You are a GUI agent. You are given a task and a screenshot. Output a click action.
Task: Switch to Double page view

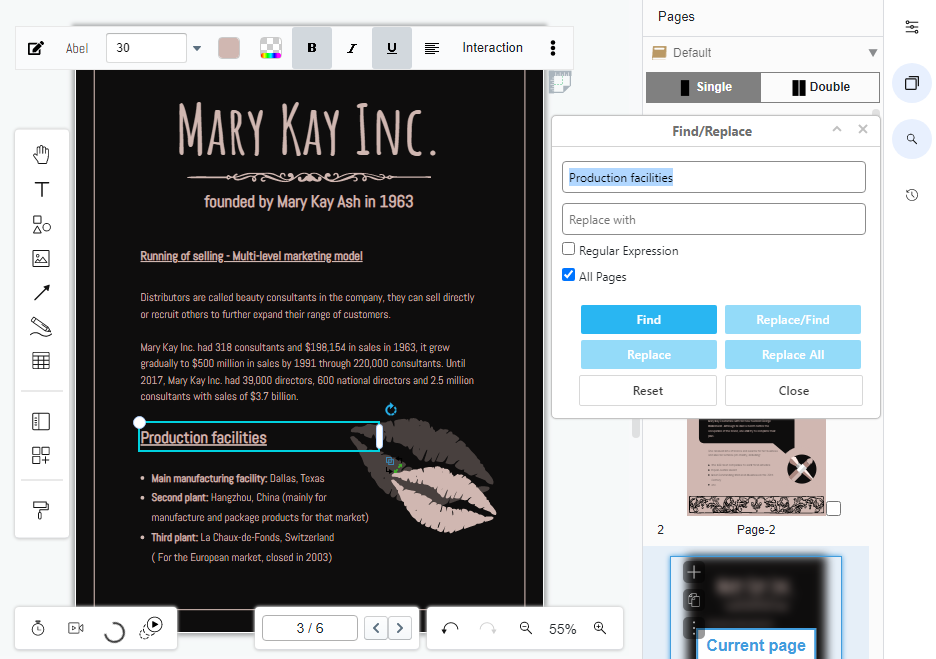tap(820, 87)
